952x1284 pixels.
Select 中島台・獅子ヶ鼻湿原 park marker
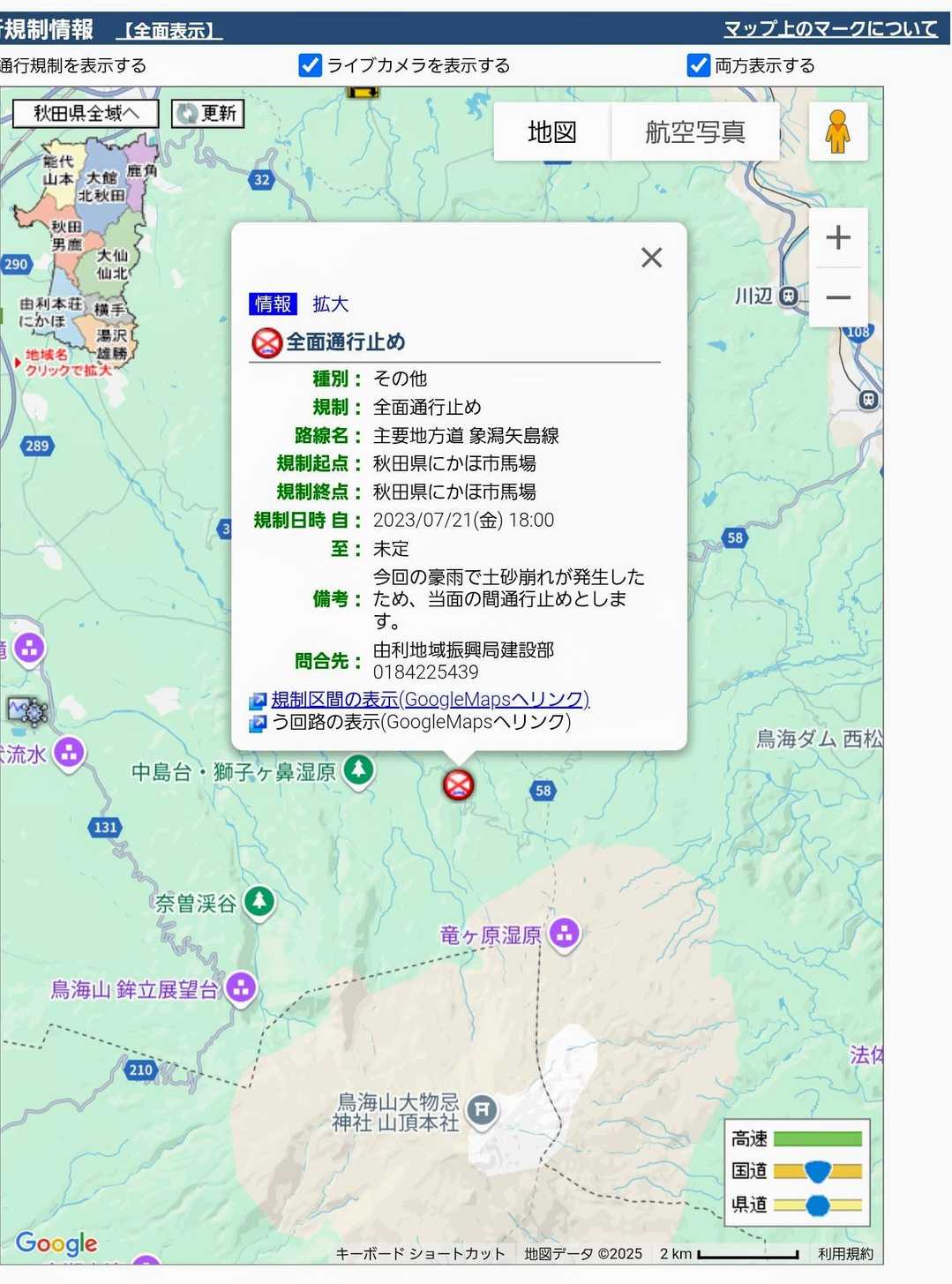pyautogui.click(x=358, y=770)
